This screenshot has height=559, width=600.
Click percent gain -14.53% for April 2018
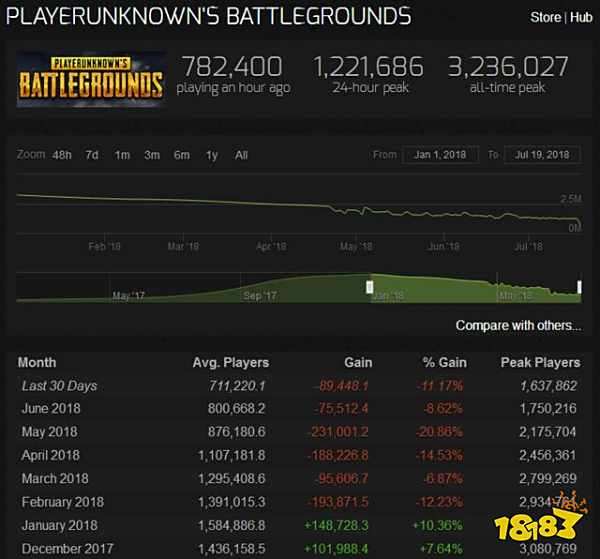click(440, 455)
